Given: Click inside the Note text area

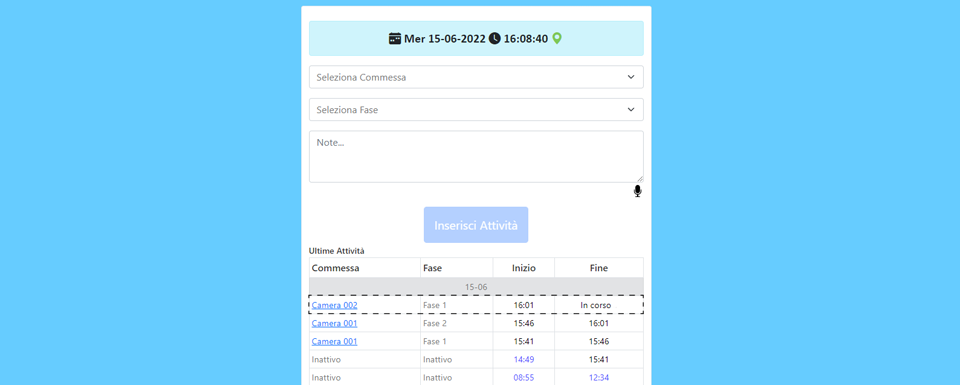Looking at the screenshot, I should (476, 156).
